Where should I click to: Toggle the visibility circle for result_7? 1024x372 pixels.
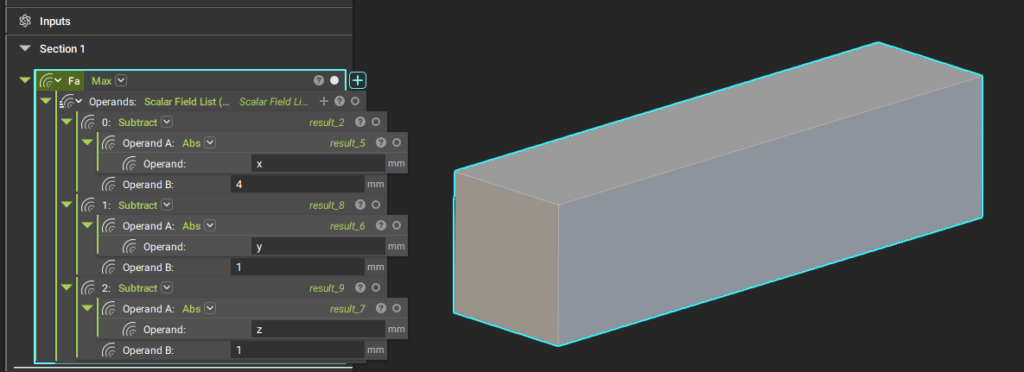(396, 309)
